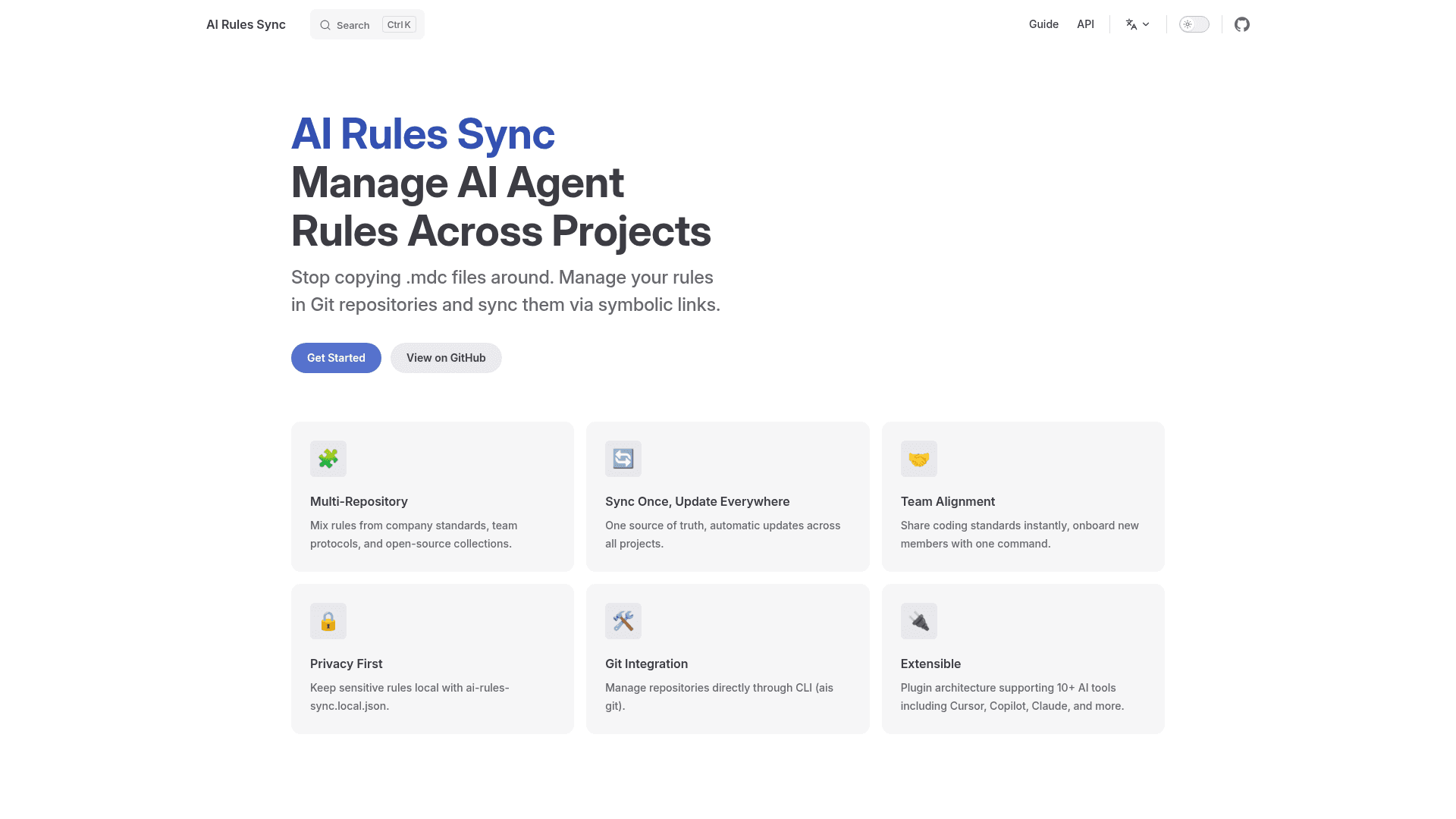This screenshot has width=1456, height=819.
Task: Click the sun icon on the theme switch
Action: 1188,24
